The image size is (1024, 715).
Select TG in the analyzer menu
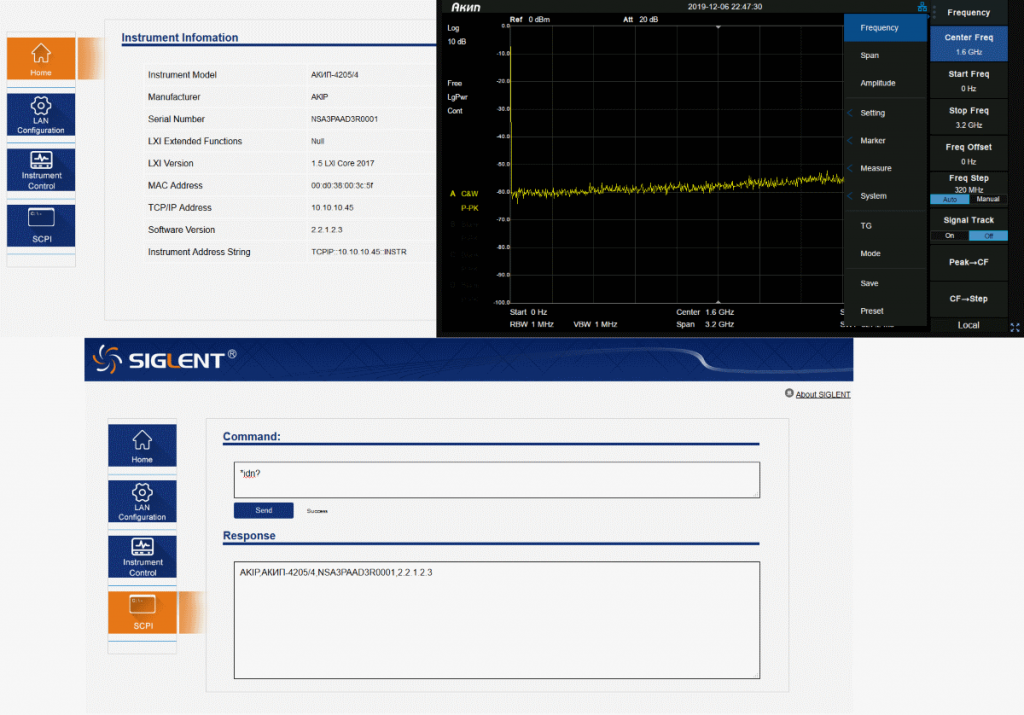coord(885,226)
